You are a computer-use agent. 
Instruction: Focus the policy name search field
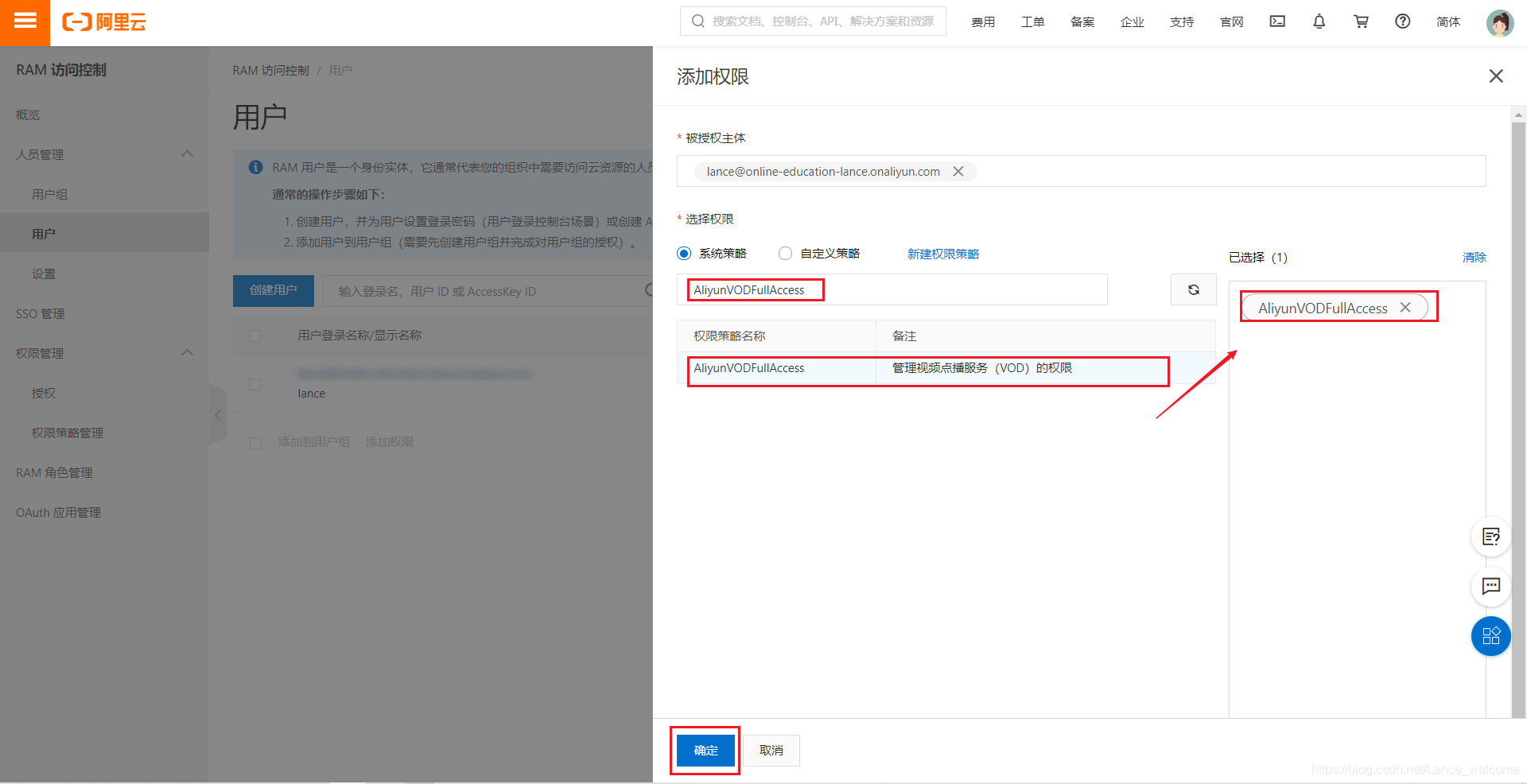pos(892,289)
